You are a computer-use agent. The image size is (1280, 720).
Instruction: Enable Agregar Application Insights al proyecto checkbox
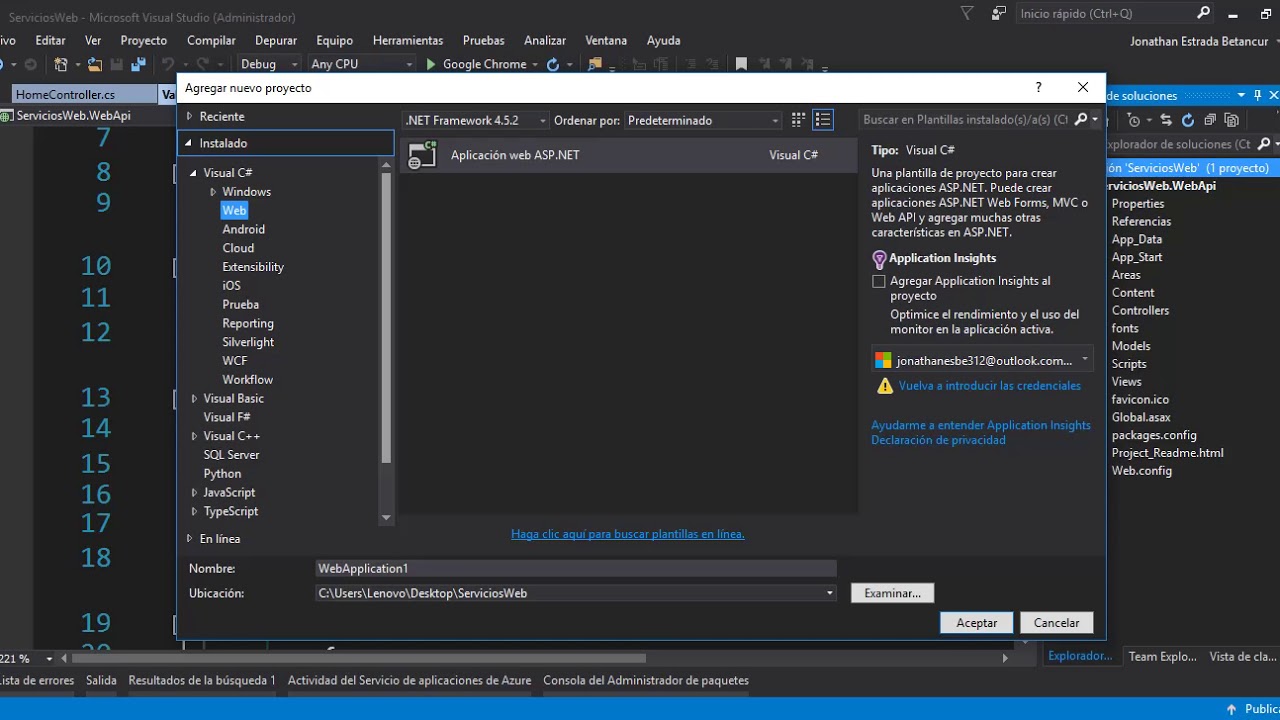879,282
